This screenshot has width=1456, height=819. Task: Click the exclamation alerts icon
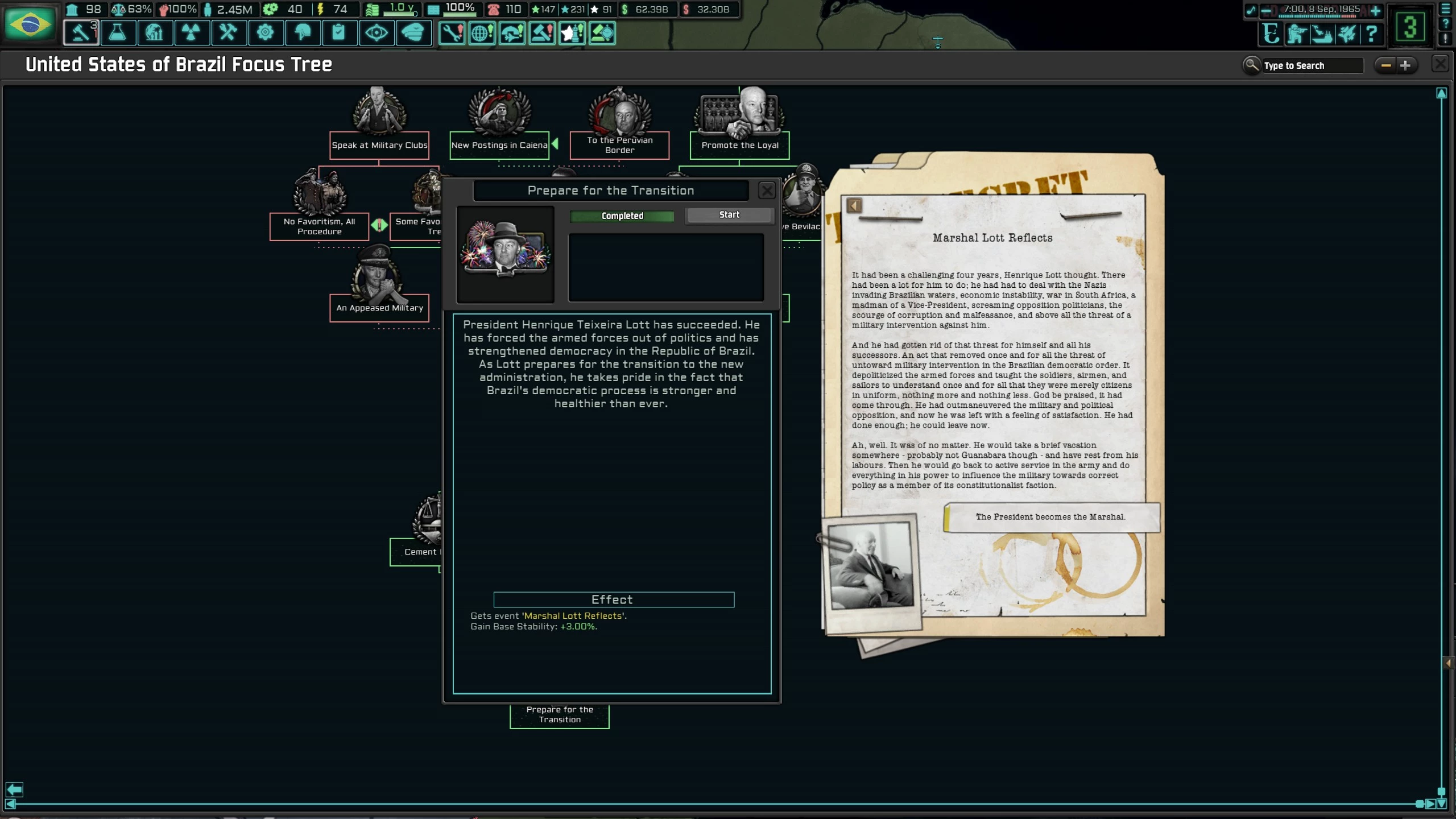(1445, 39)
